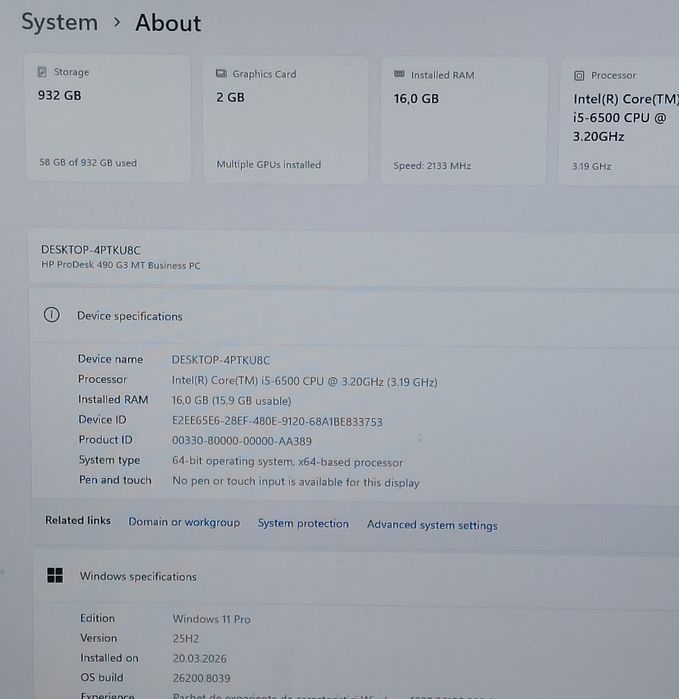
Task: Click the 3.19 GHz processor speed text
Action: coord(592,166)
